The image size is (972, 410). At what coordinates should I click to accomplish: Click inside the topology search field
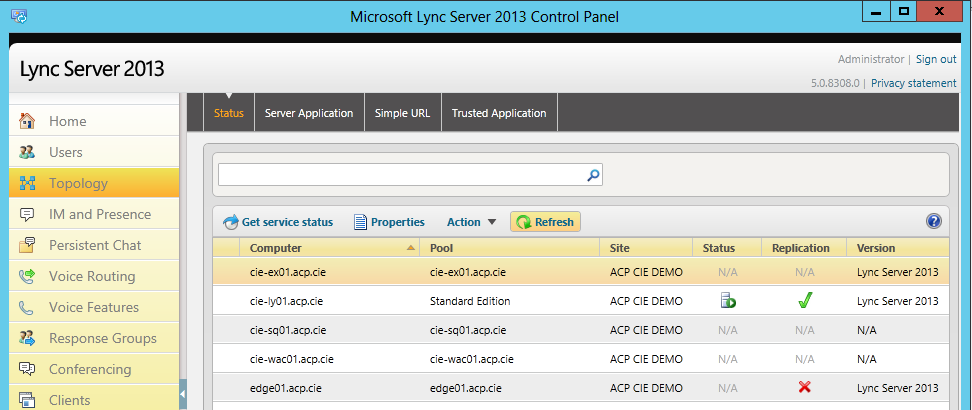click(x=402, y=176)
